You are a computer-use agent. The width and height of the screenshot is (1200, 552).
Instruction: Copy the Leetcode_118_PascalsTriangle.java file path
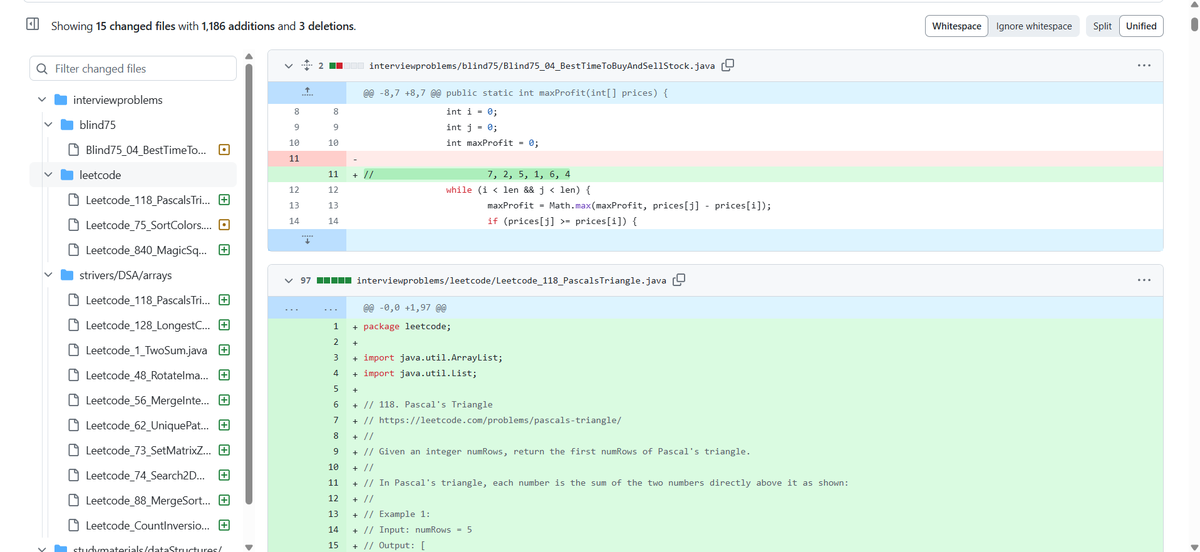679,281
